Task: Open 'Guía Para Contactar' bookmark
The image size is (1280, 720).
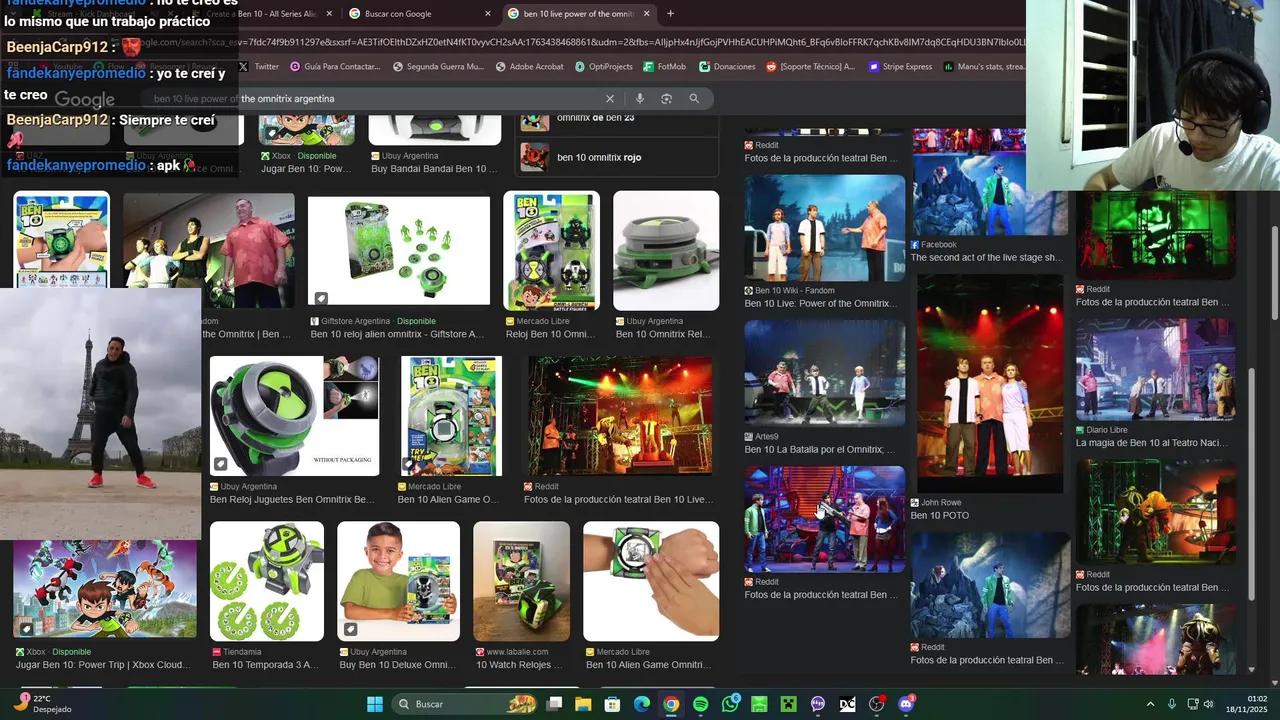Action: coord(335,67)
